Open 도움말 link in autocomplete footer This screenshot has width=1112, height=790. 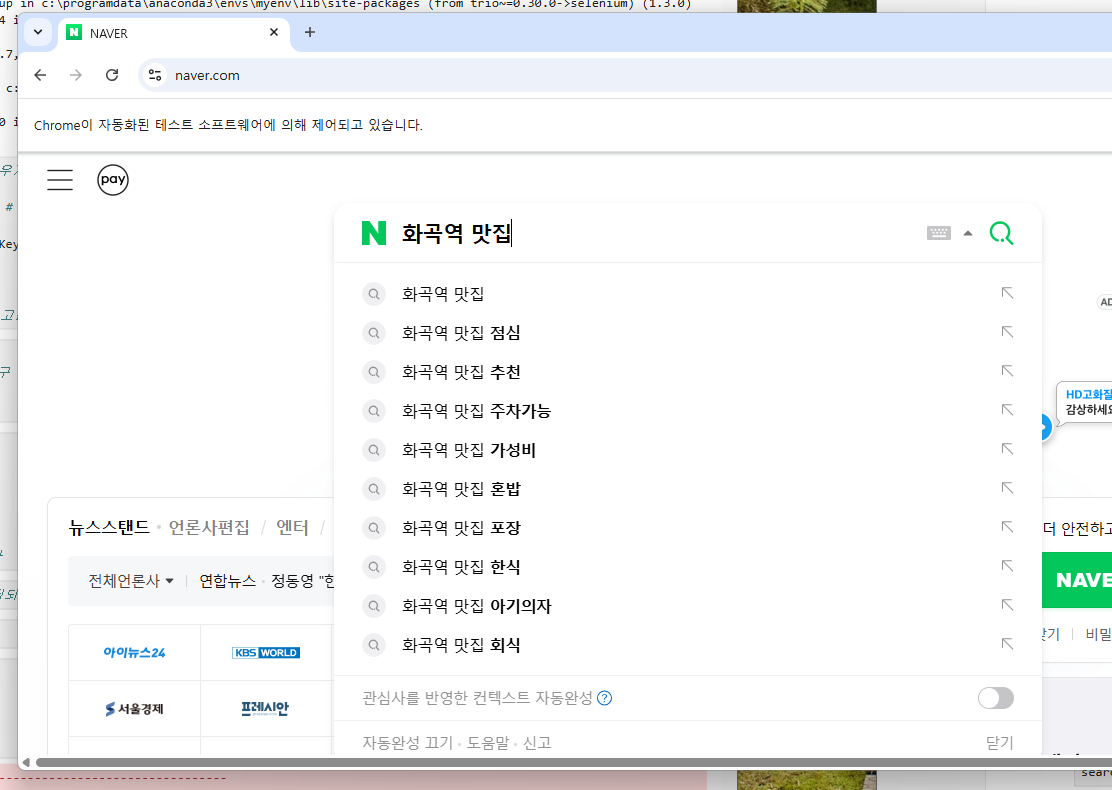point(488,742)
